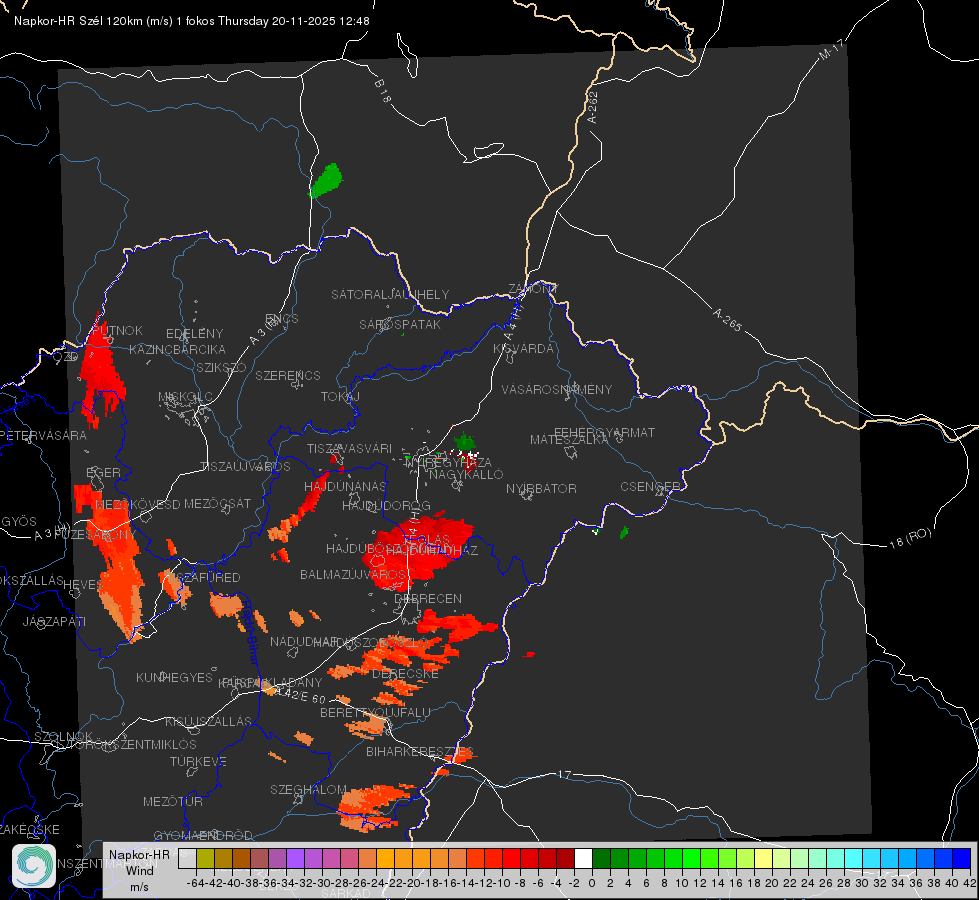Click the KUNHEGYES city label
979x900 pixels.
click(174, 677)
